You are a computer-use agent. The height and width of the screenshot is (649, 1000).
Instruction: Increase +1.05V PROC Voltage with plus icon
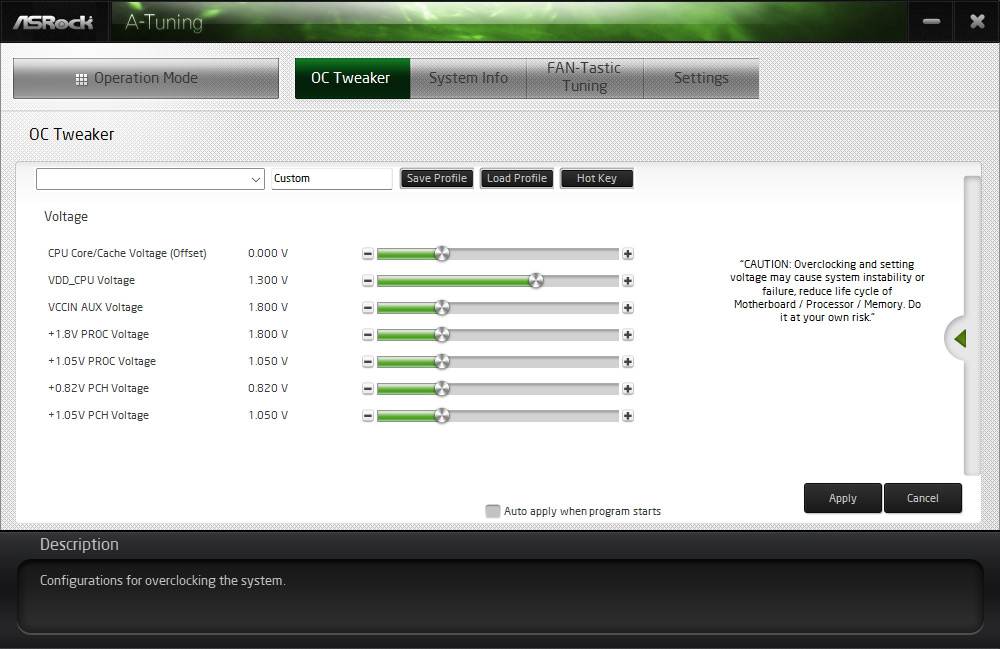pyautogui.click(x=628, y=361)
